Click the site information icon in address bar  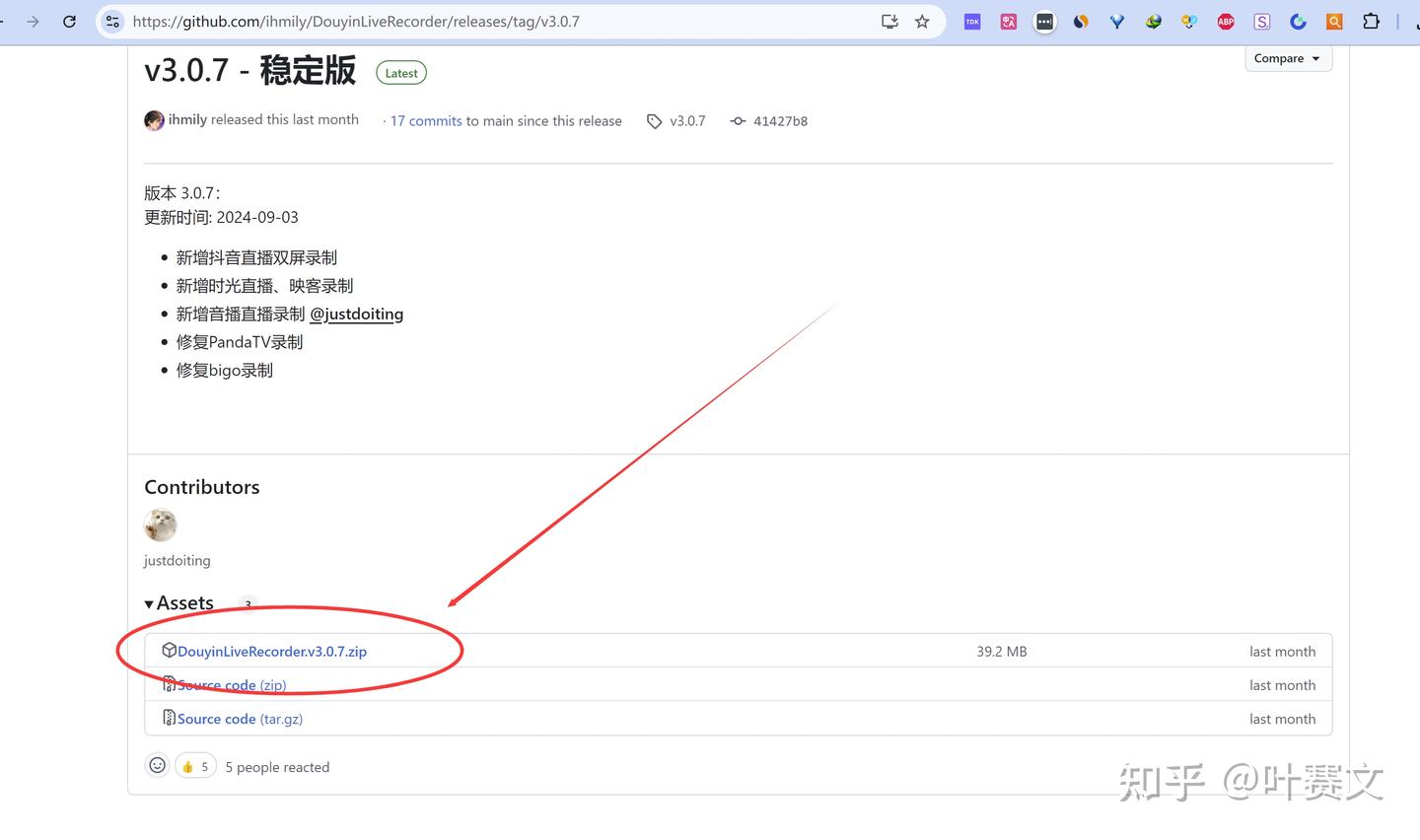tap(112, 21)
